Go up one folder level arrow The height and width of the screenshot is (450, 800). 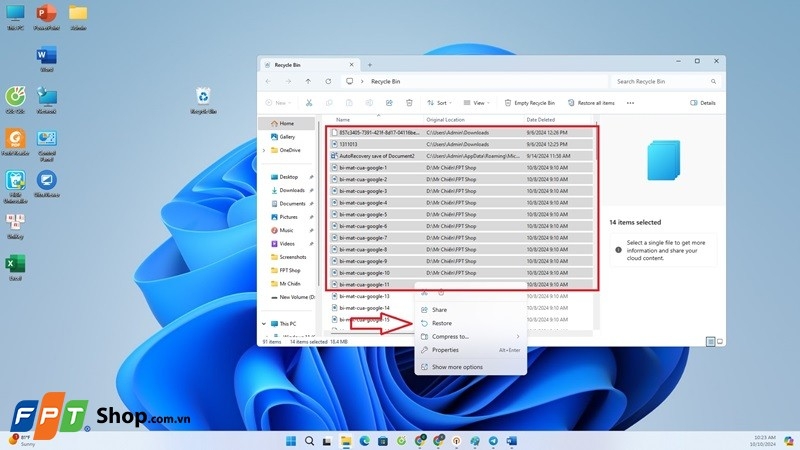tap(308, 82)
